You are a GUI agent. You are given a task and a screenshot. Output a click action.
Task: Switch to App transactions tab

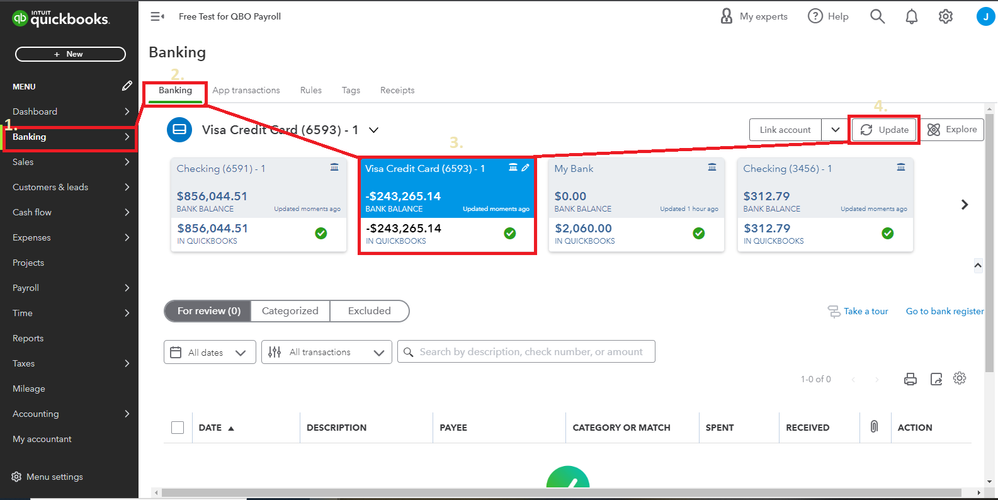click(x=246, y=90)
